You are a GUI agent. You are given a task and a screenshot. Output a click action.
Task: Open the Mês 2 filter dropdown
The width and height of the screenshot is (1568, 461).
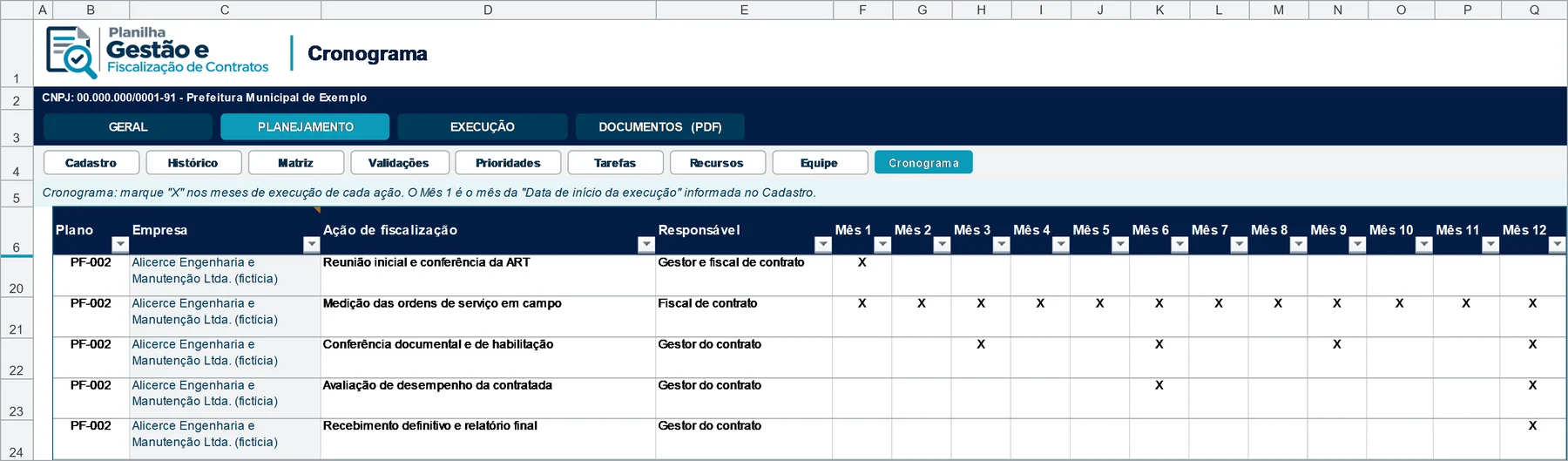click(x=942, y=245)
